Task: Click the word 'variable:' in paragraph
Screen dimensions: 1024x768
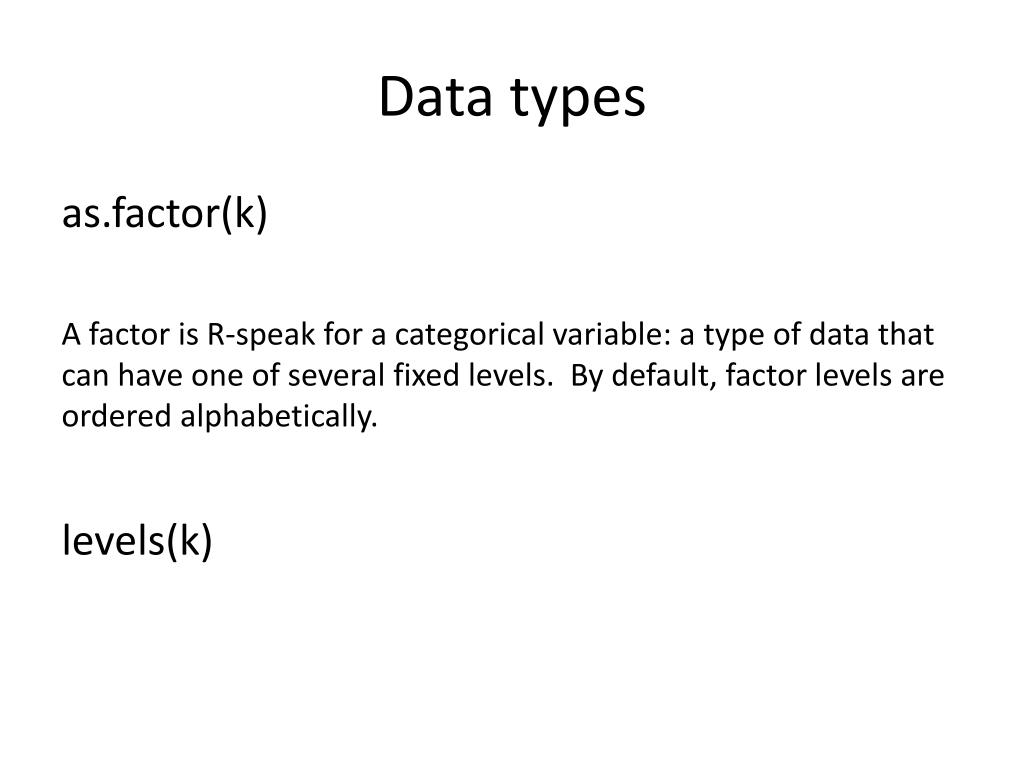Action: [612, 334]
